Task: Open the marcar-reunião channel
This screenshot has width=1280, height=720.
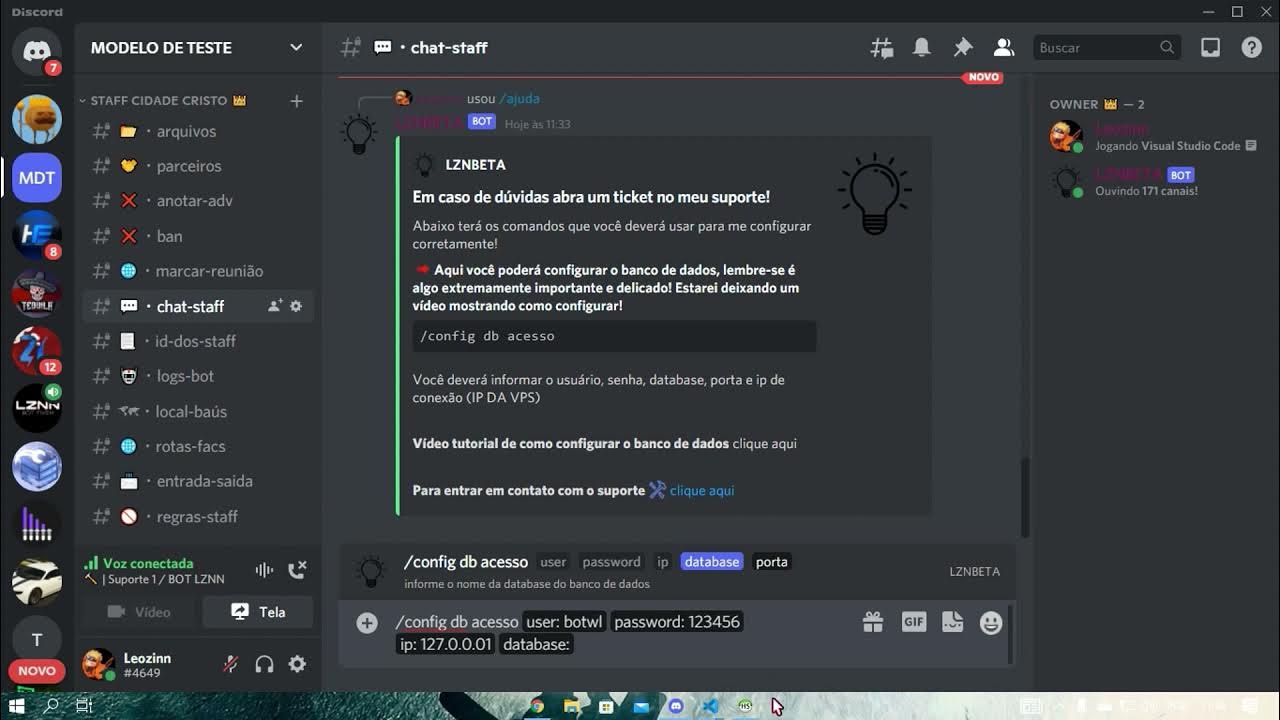Action: pos(198,271)
